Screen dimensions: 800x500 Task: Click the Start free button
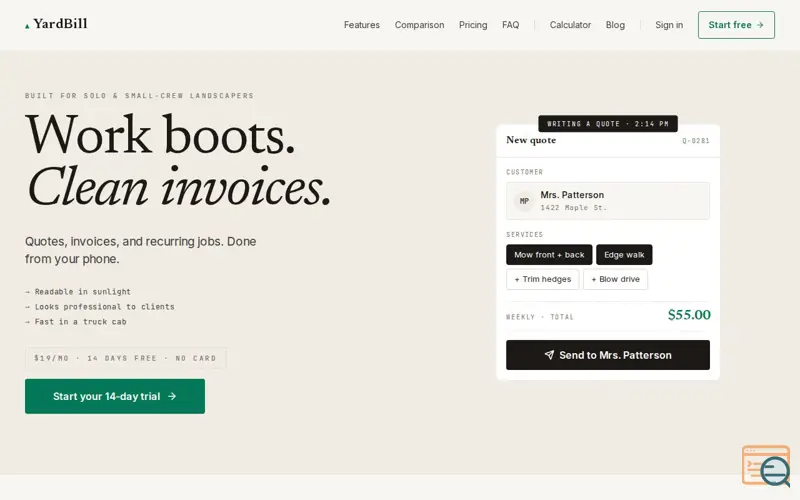point(736,25)
